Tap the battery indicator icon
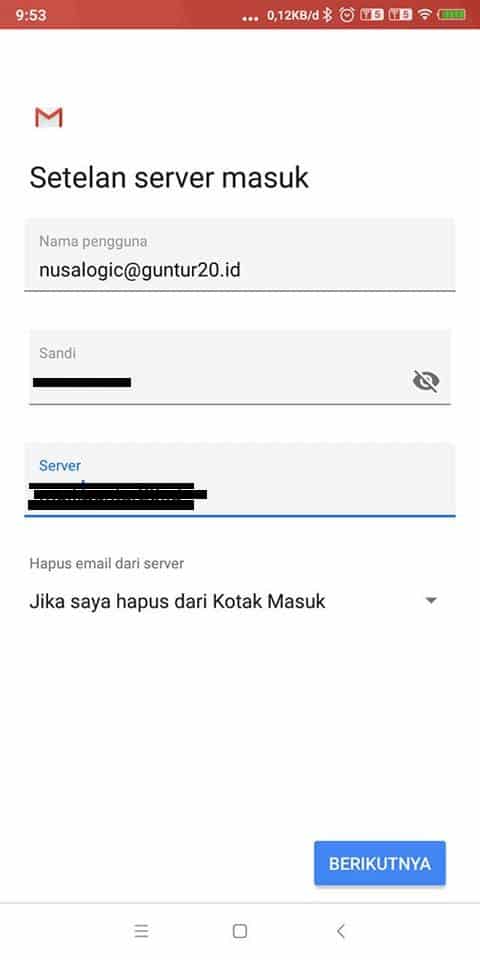Image resolution: width=480 pixels, height=960 pixels. click(x=452, y=15)
